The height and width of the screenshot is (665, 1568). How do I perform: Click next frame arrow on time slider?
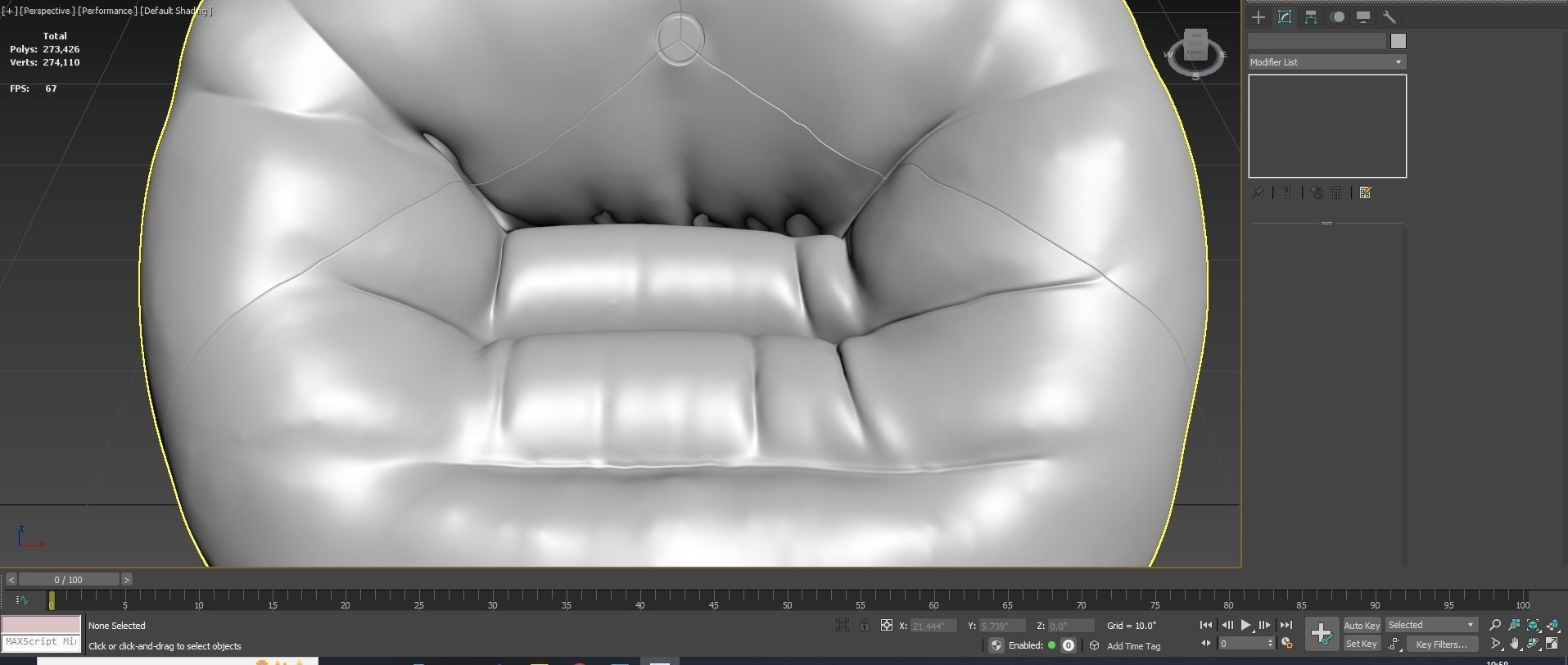coord(127,580)
